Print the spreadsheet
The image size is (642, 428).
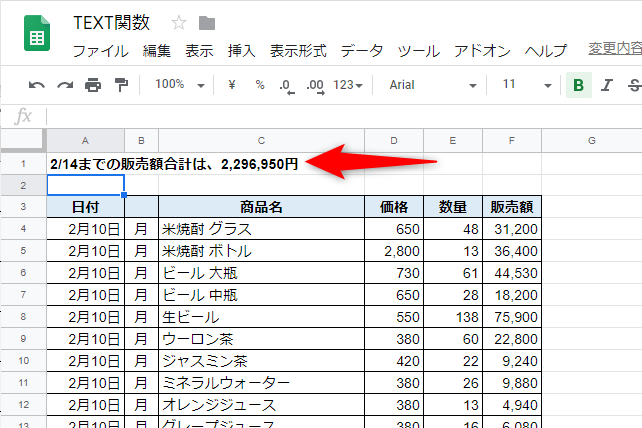click(93, 85)
